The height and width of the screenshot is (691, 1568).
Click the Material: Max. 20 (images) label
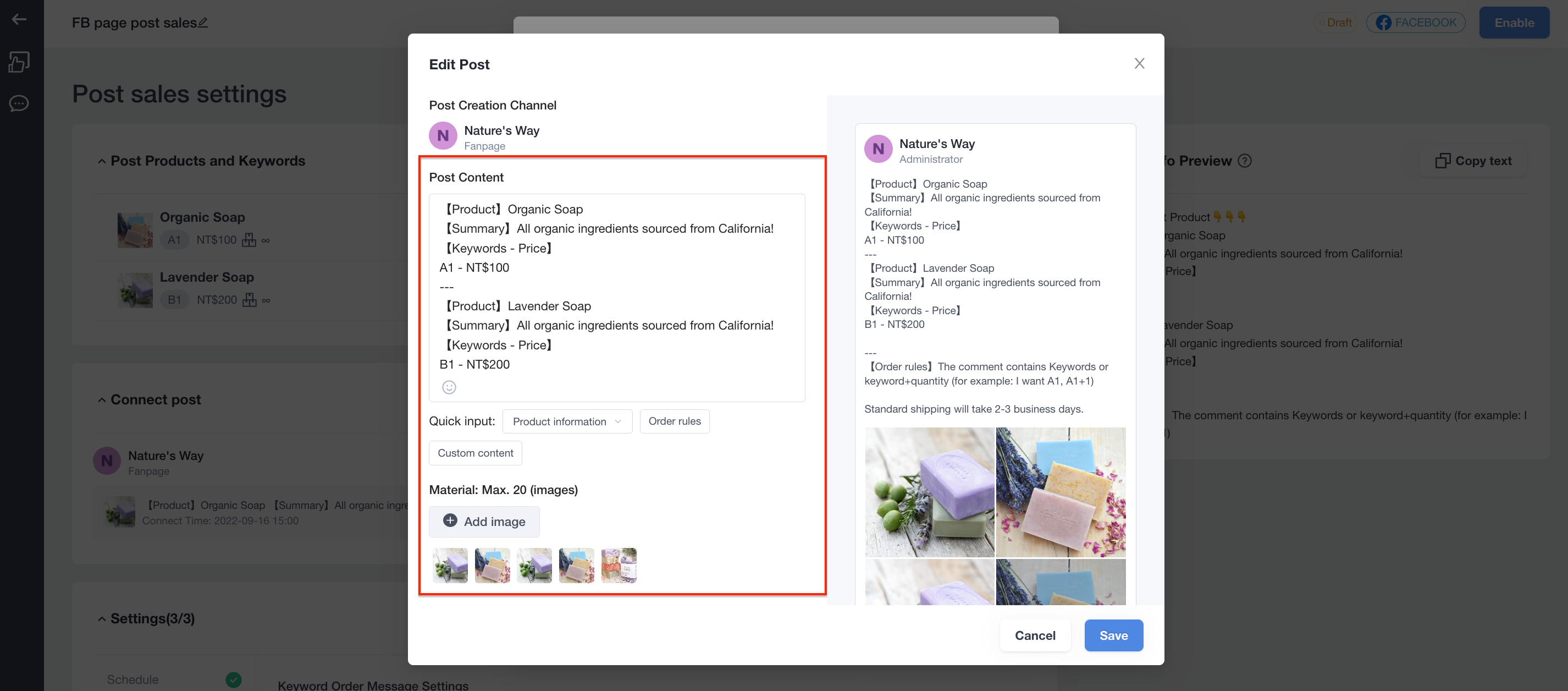tap(503, 490)
